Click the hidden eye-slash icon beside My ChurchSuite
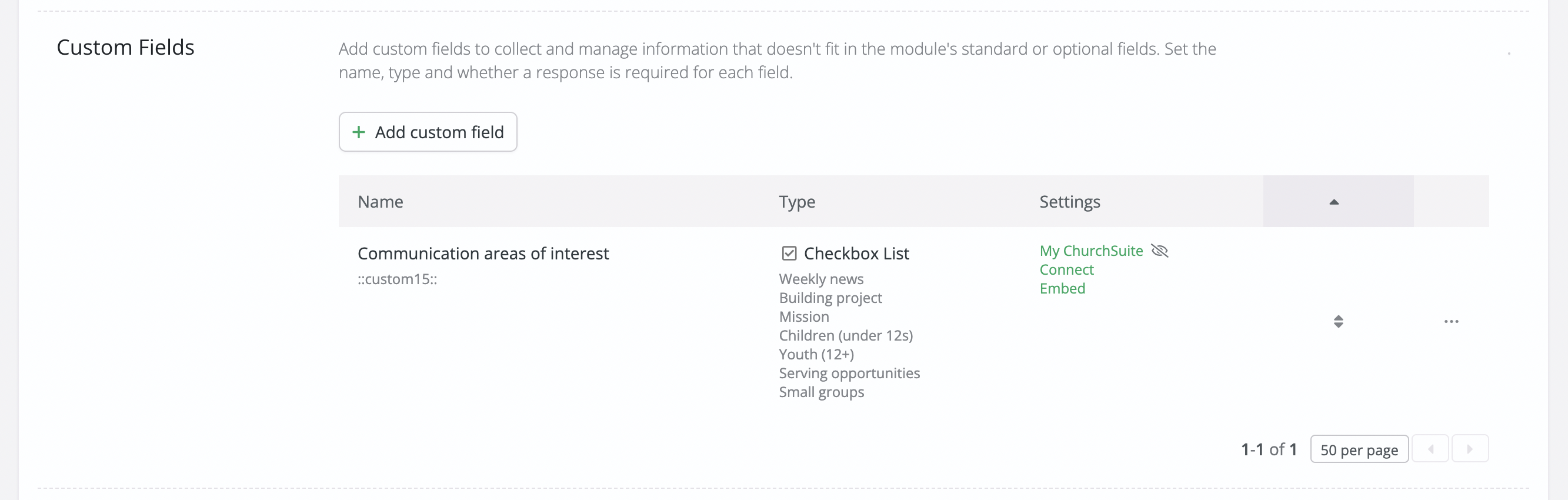 click(x=1160, y=251)
